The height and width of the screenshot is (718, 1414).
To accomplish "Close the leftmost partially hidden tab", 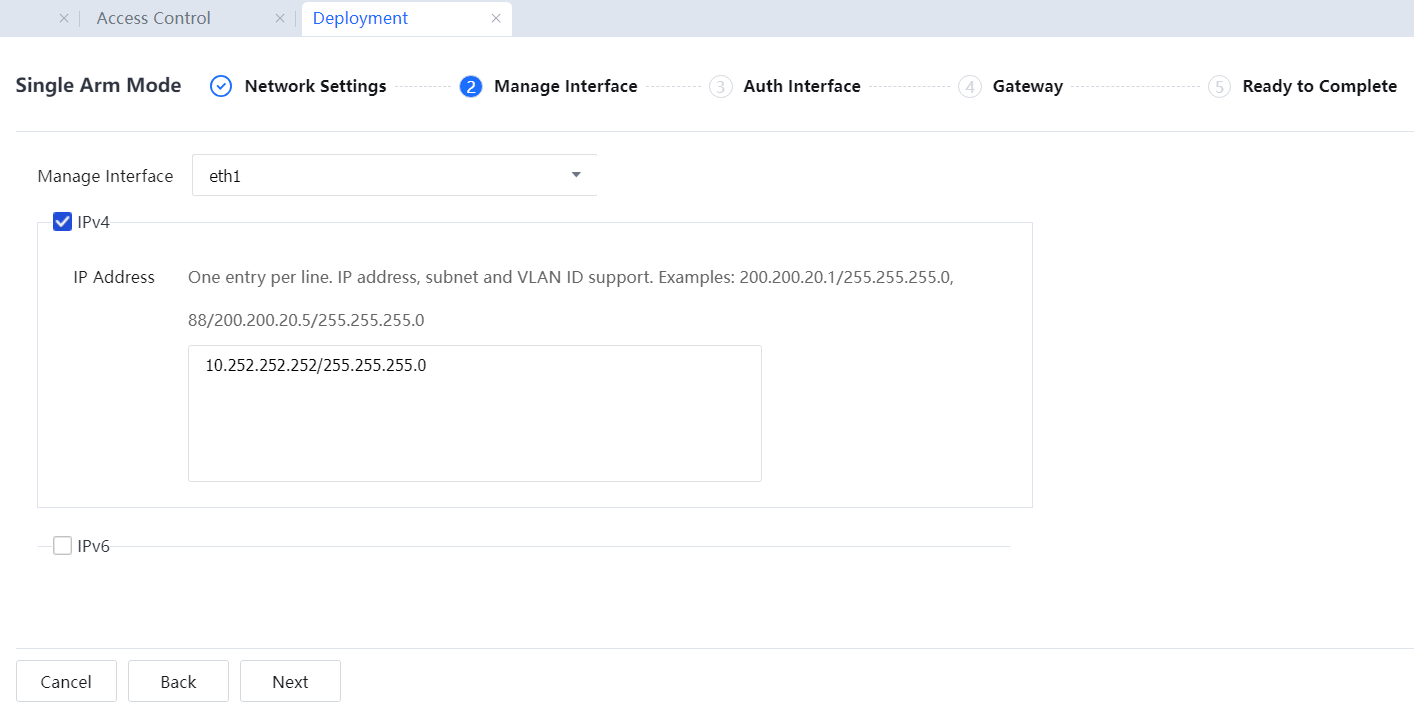I will pos(64,19).
